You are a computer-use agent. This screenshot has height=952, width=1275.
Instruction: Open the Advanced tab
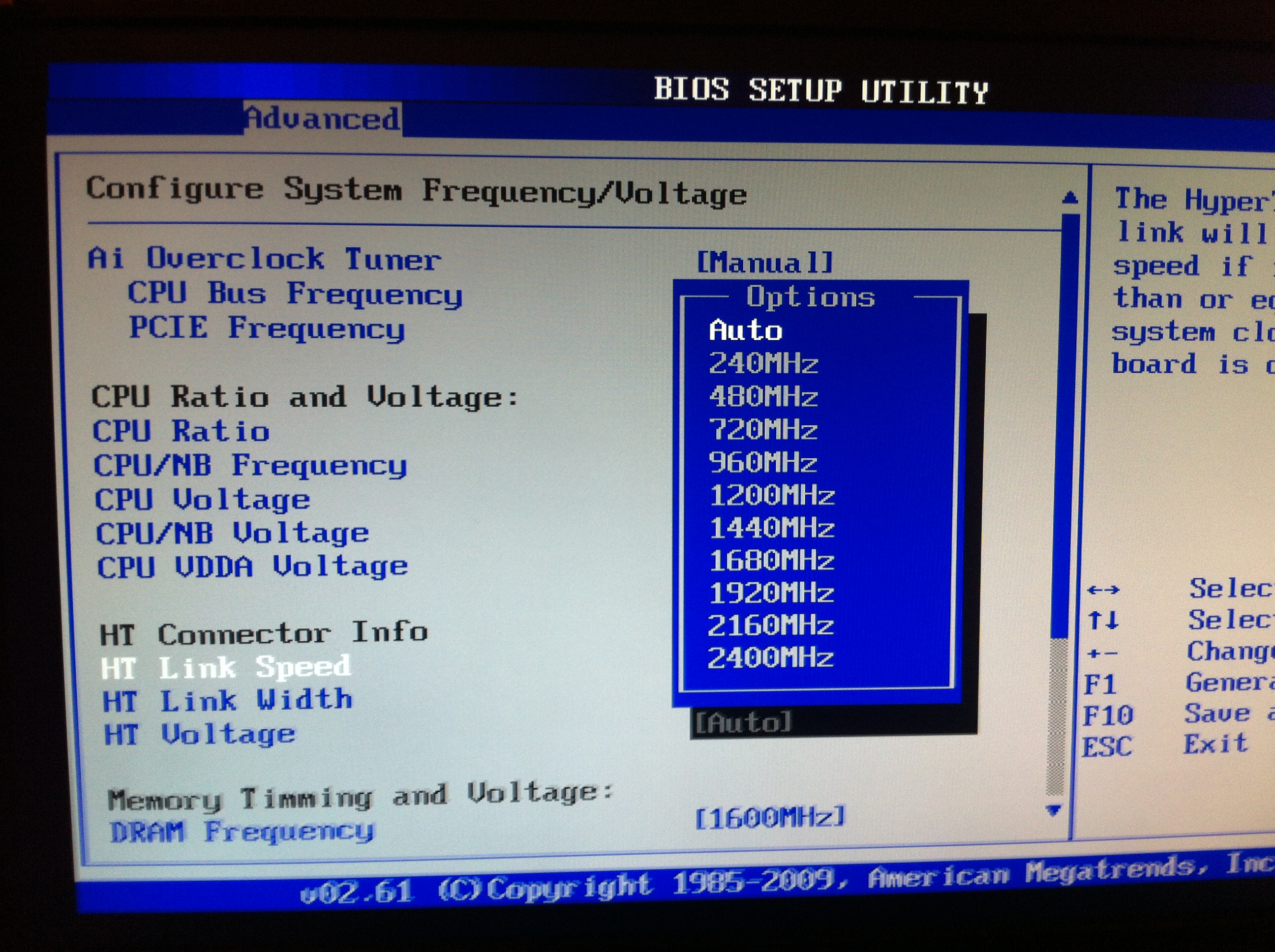coord(322,119)
